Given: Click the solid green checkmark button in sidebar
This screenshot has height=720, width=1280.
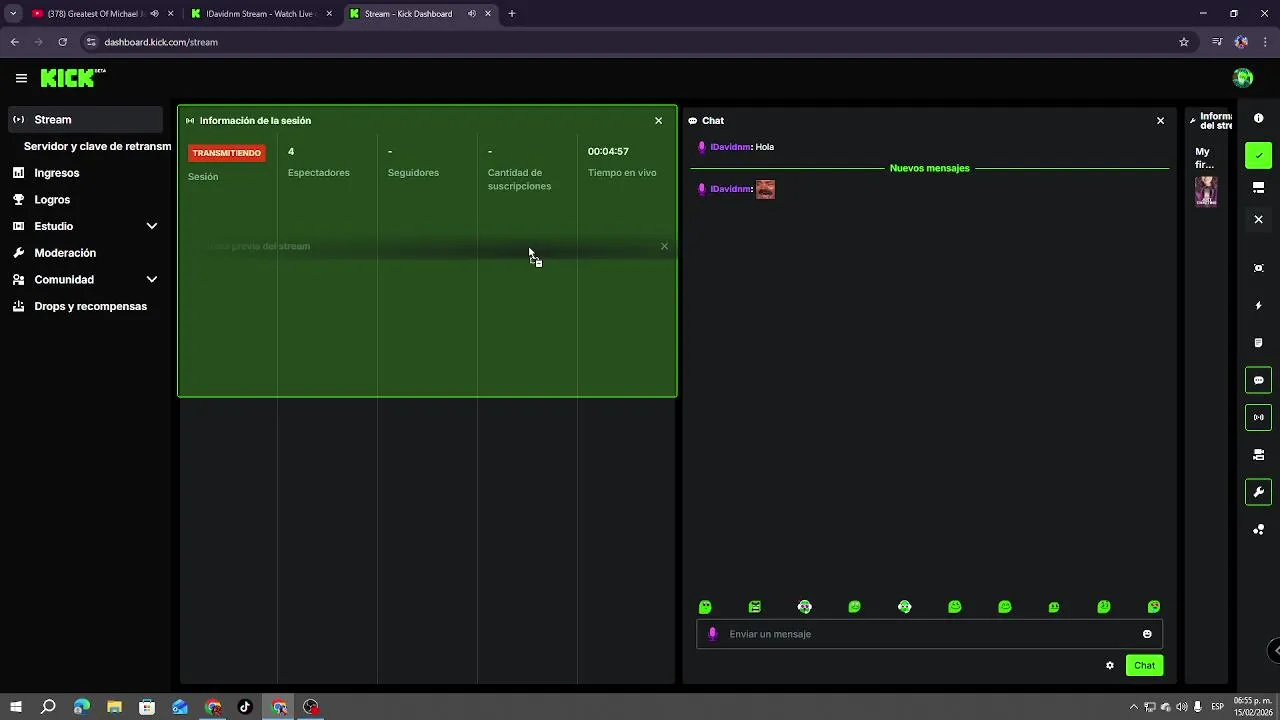Looking at the screenshot, I should [x=1259, y=155].
